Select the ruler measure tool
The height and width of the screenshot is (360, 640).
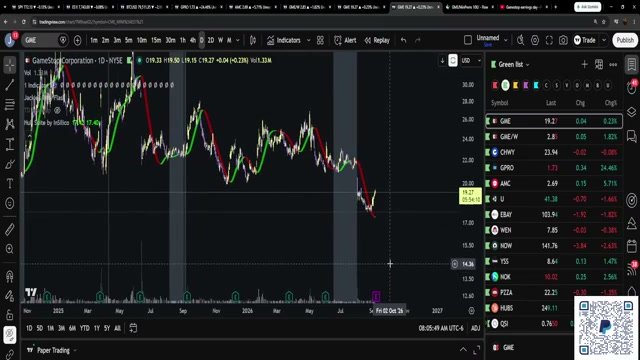(10, 229)
